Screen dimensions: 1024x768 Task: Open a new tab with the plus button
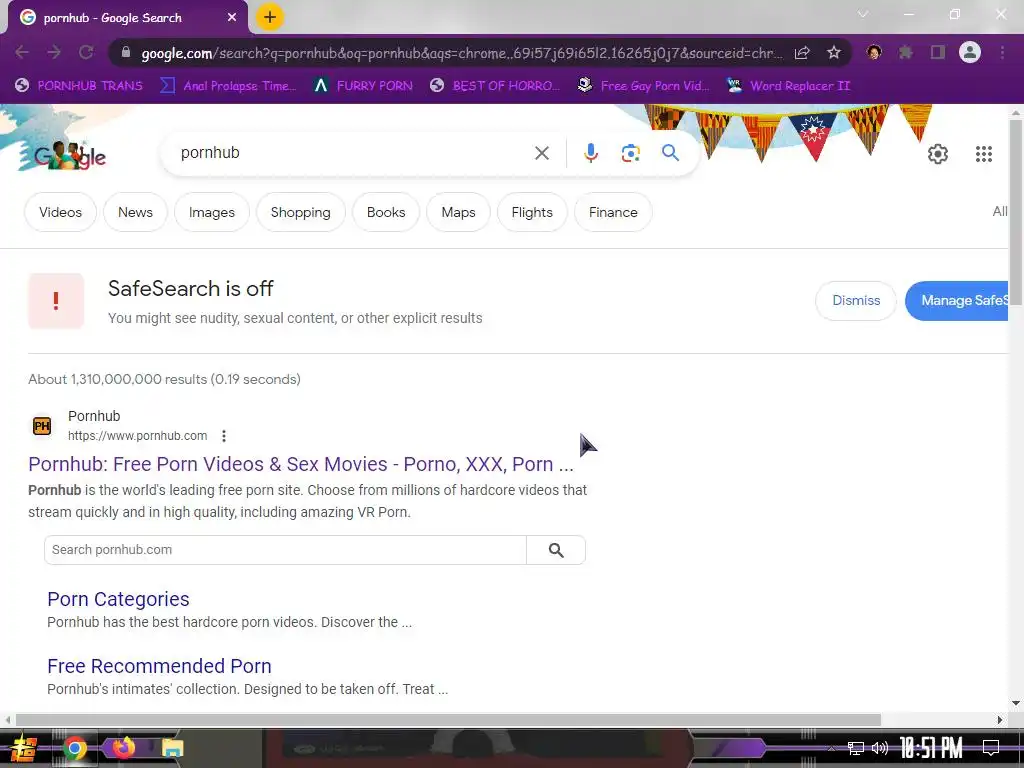click(x=270, y=17)
